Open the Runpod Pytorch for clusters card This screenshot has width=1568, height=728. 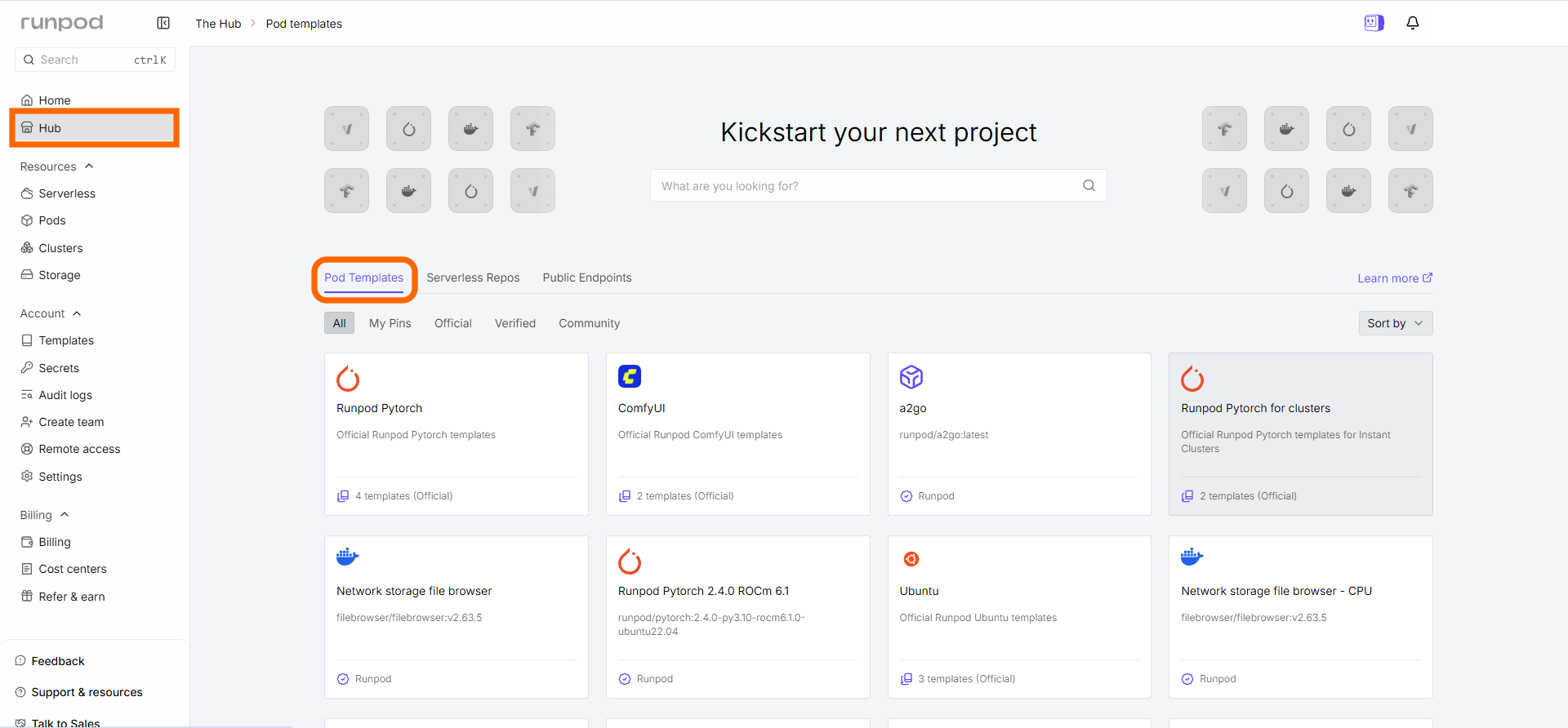pyautogui.click(x=1301, y=434)
